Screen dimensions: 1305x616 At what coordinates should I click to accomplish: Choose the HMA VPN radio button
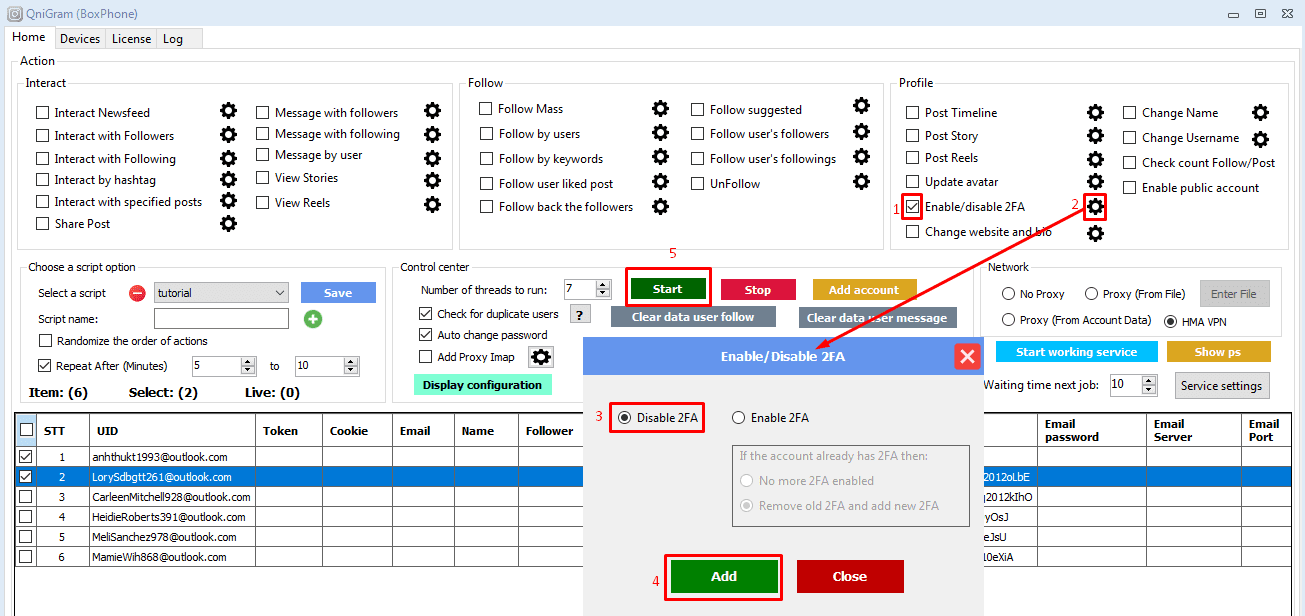click(1171, 321)
